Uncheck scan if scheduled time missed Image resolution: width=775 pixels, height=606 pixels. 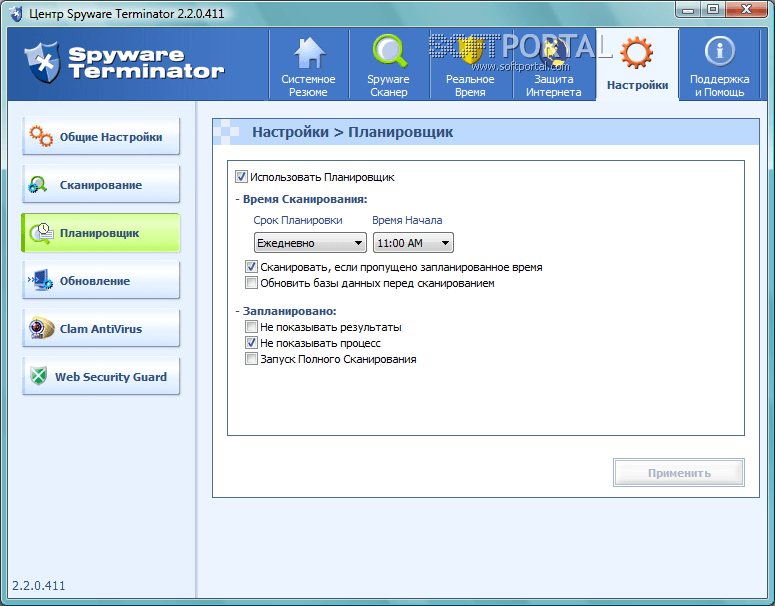point(251,267)
